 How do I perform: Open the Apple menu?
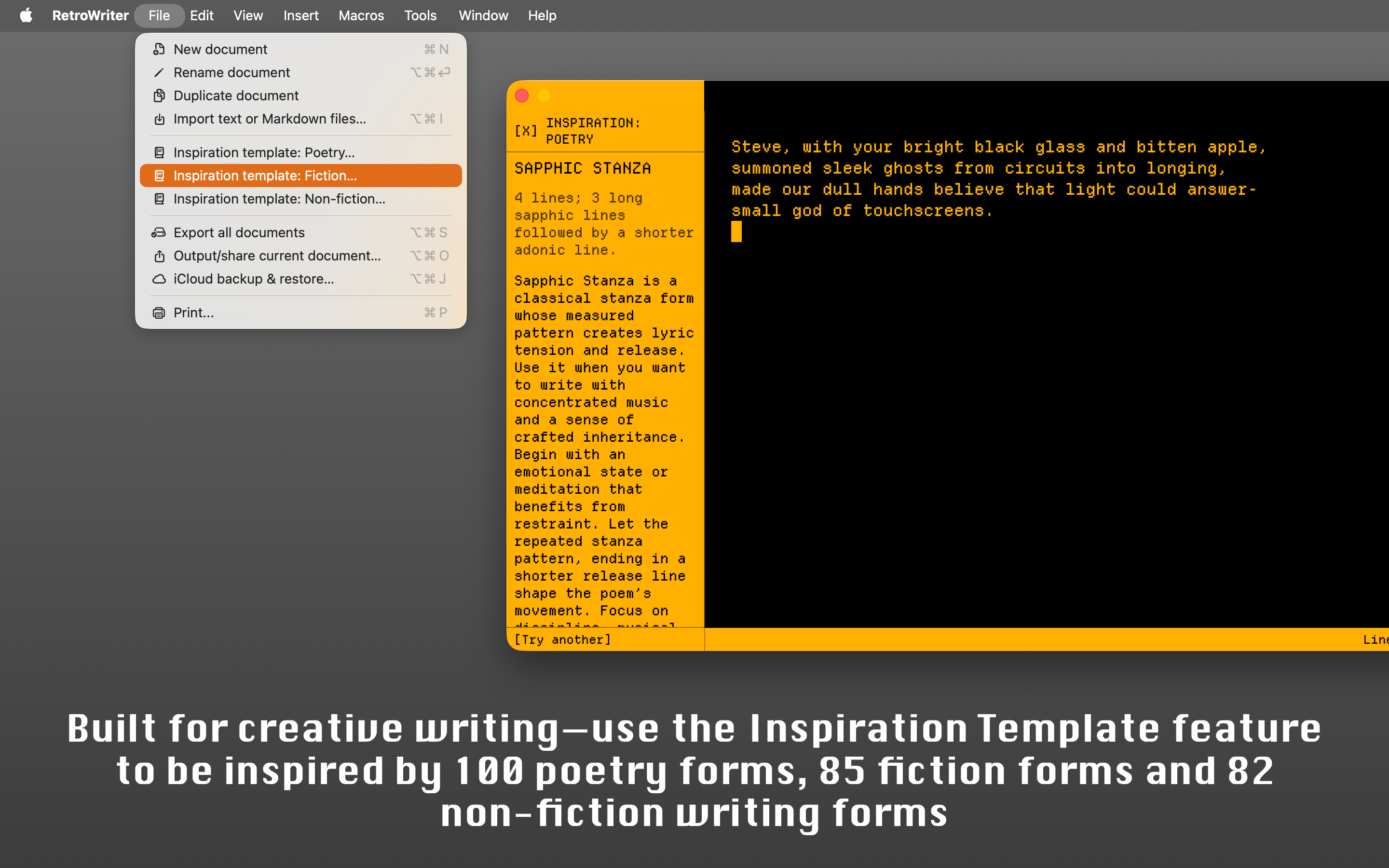(26, 15)
